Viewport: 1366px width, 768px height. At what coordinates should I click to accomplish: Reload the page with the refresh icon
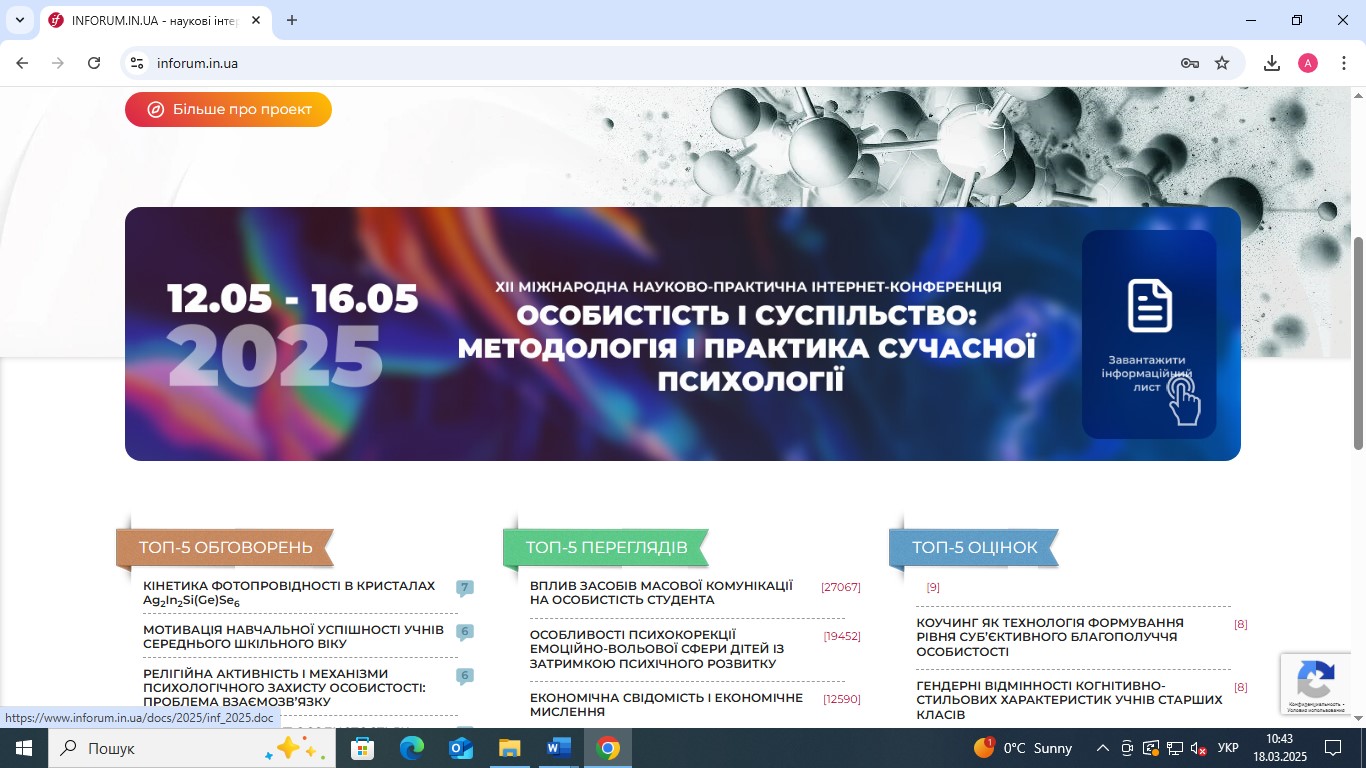pos(93,62)
